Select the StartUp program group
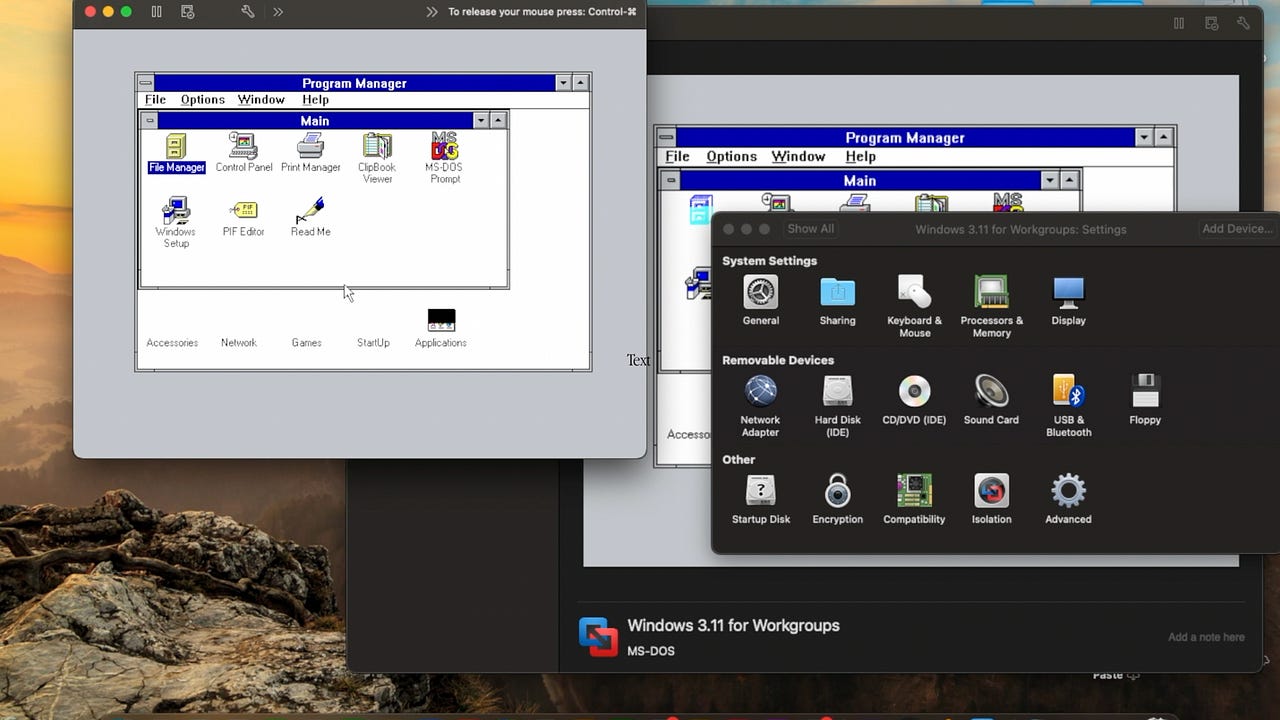The width and height of the screenshot is (1280, 720). pyautogui.click(x=373, y=342)
